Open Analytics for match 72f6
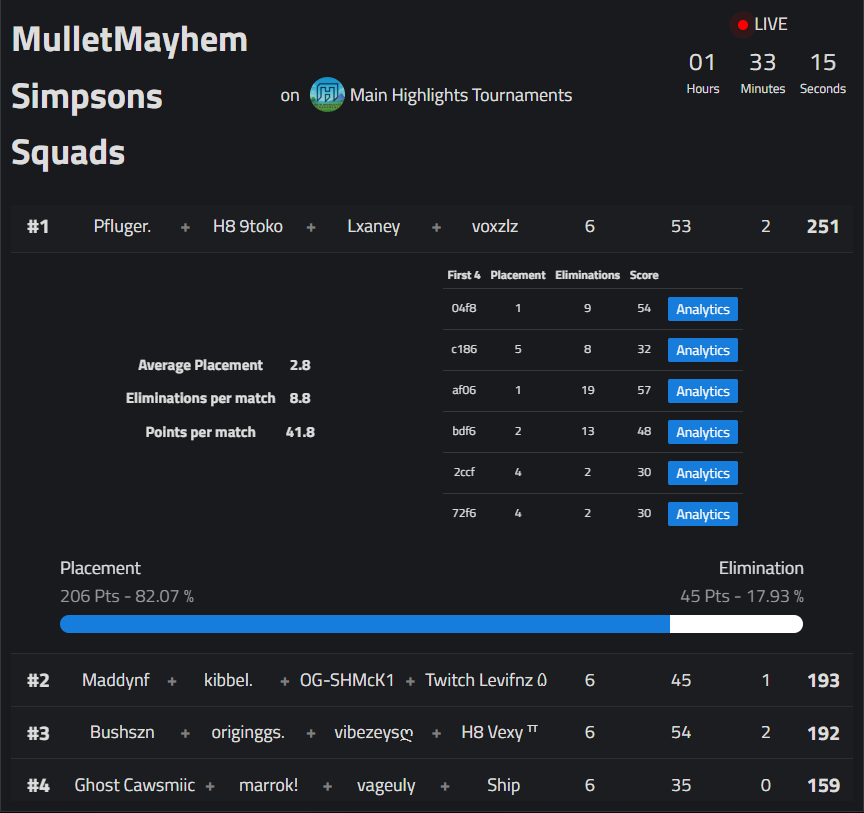The height and width of the screenshot is (813, 864). 703,514
